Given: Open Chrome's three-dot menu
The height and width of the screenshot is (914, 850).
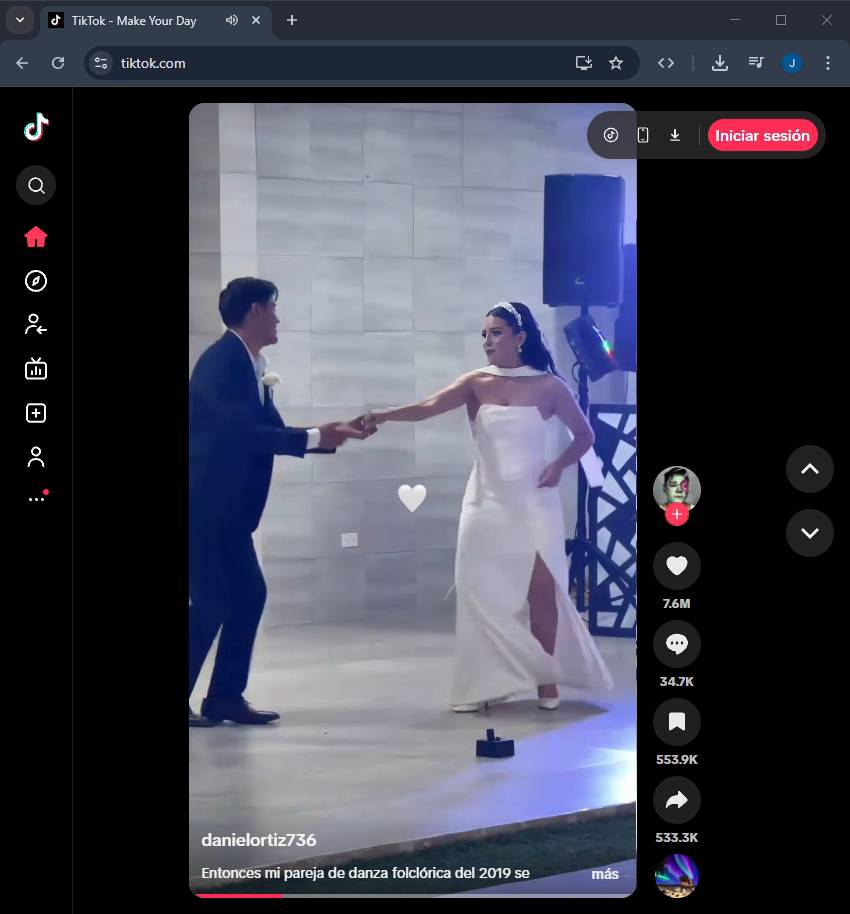Looking at the screenshot, I should coord(827,63).
